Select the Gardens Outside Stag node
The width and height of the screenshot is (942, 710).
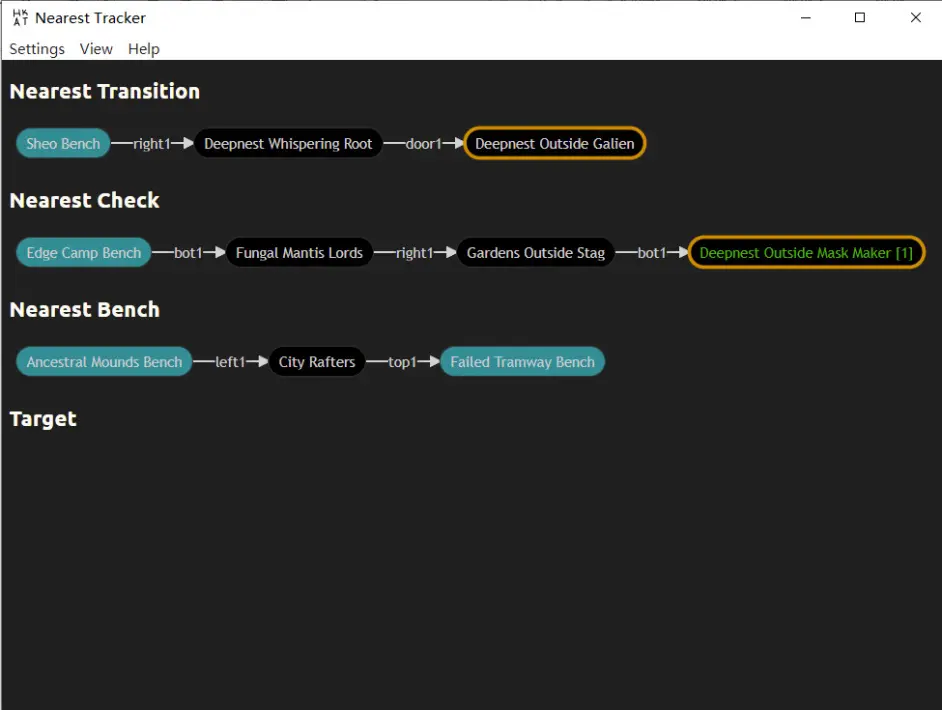[x=536, y=253]
